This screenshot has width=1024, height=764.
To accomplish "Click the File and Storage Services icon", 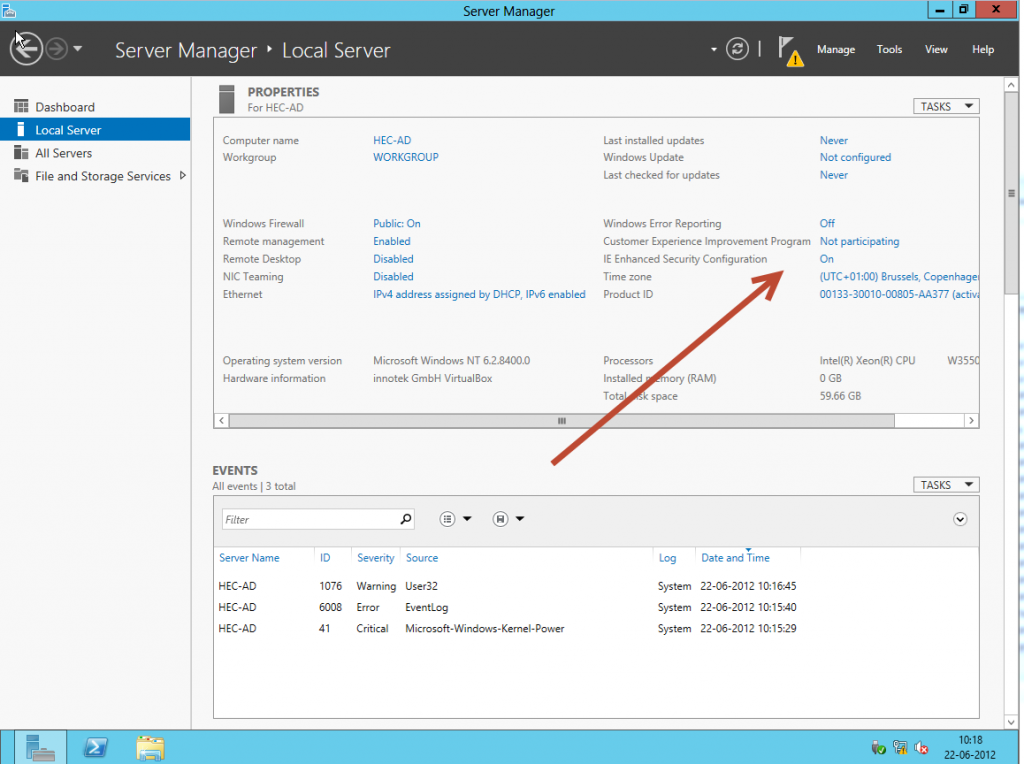I will pos(21,176).
